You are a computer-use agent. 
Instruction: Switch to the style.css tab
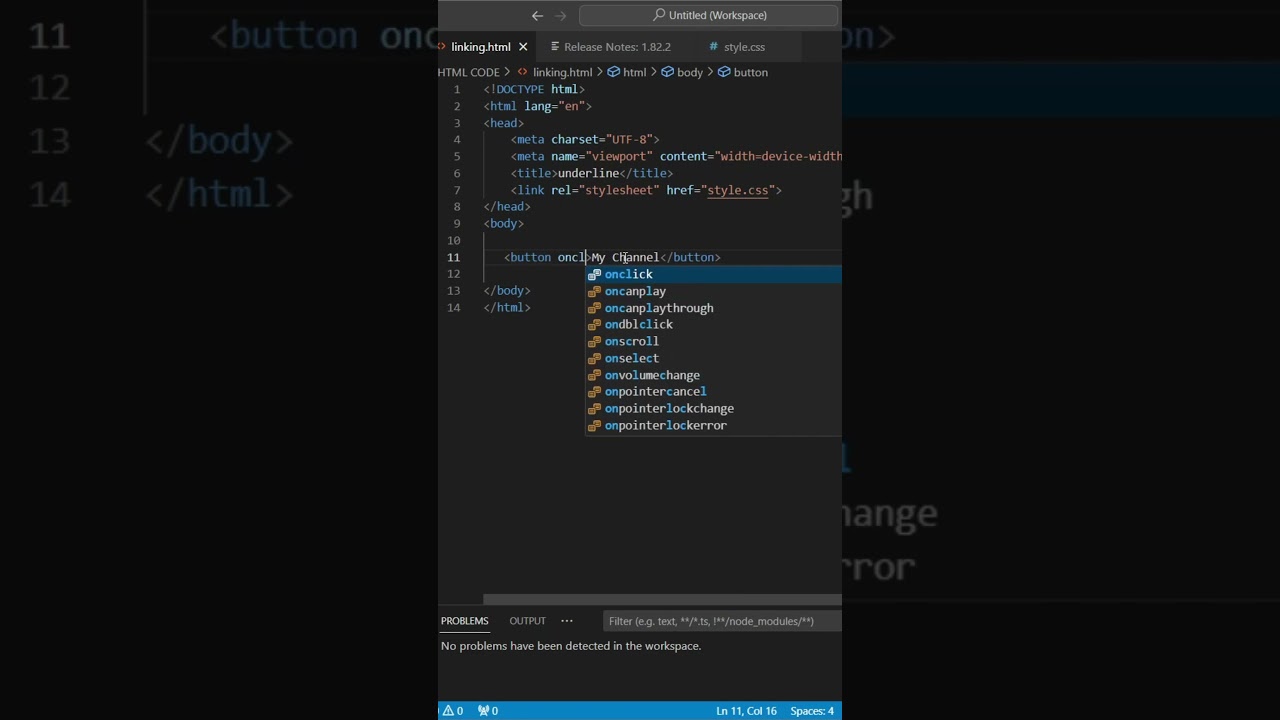point(743,47)
